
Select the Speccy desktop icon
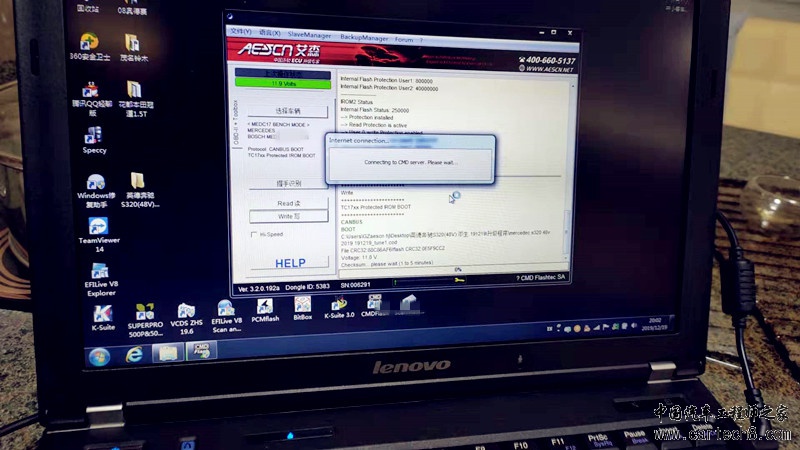94,140
